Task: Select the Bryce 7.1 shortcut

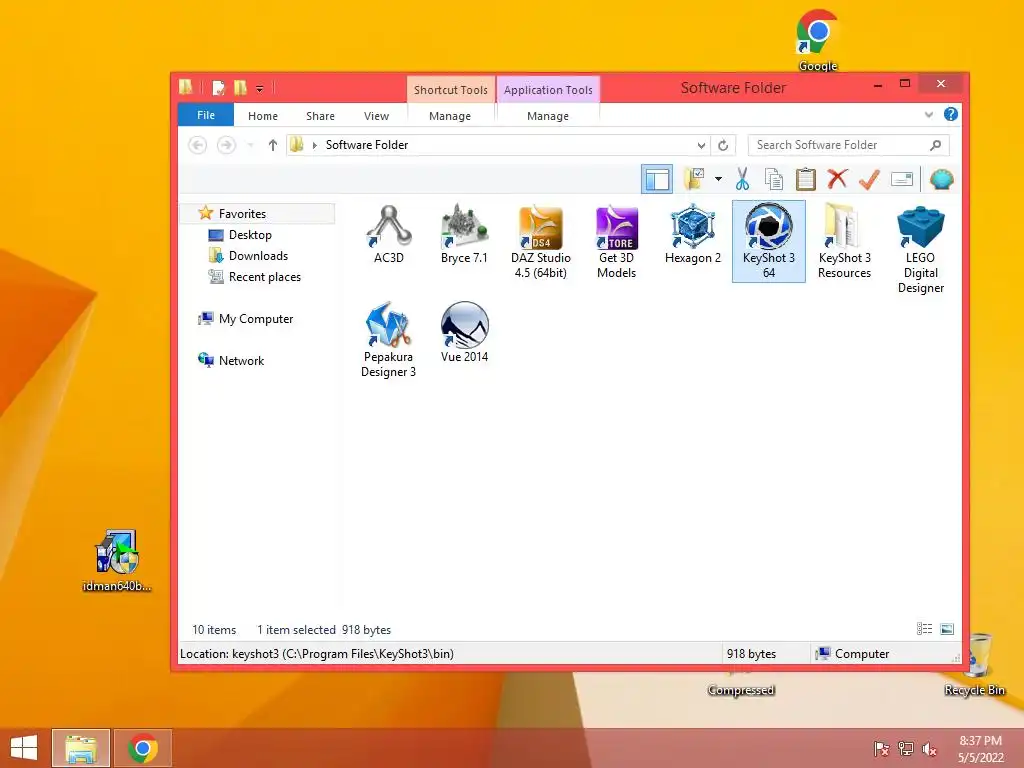Action: click(x=464, y=234)
